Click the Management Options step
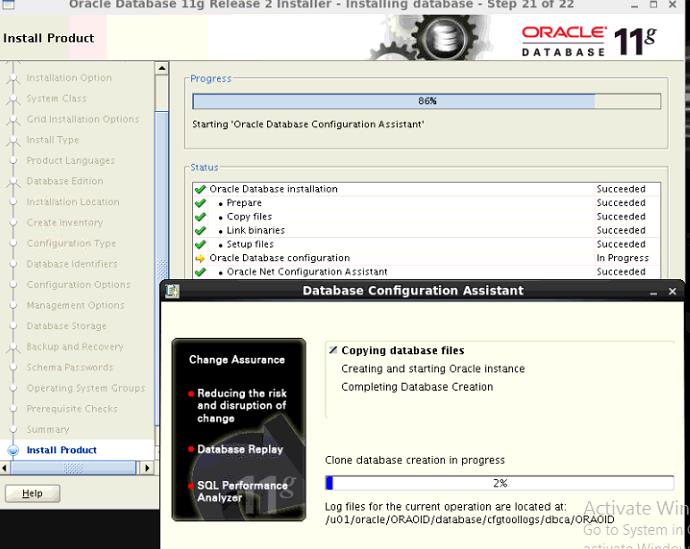The width and height of the screenshot is (690, 549). coord(75,305)
